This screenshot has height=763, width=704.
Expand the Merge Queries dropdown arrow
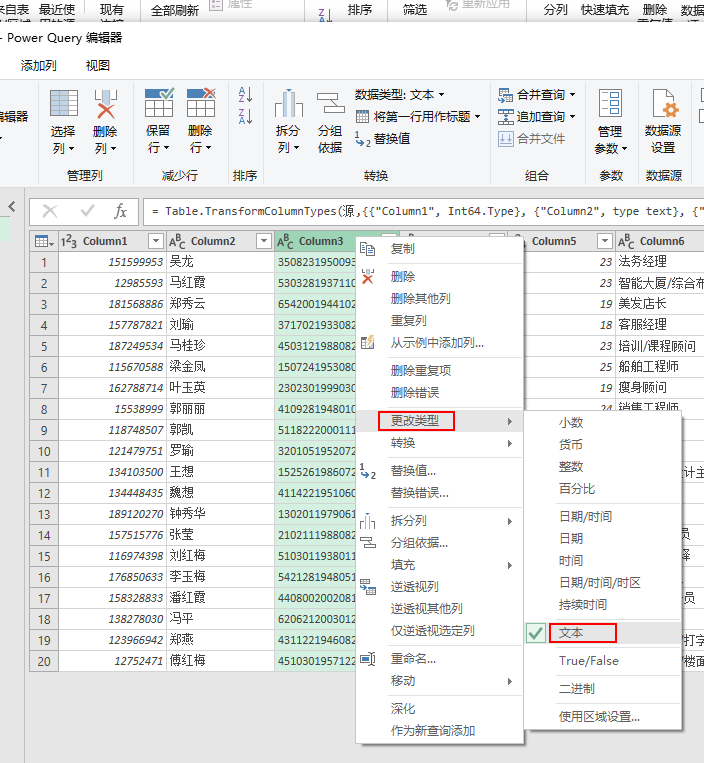573,95
